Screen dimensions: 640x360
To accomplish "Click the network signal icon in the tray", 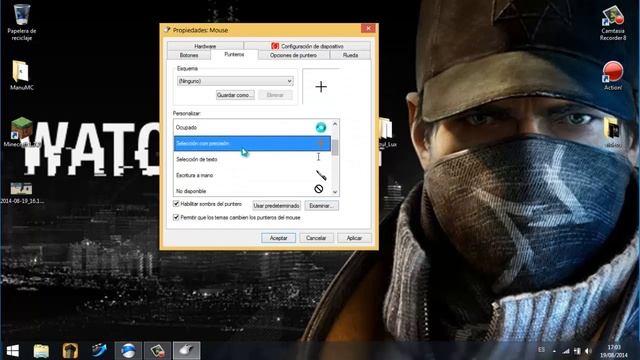I will click(566, 351).
